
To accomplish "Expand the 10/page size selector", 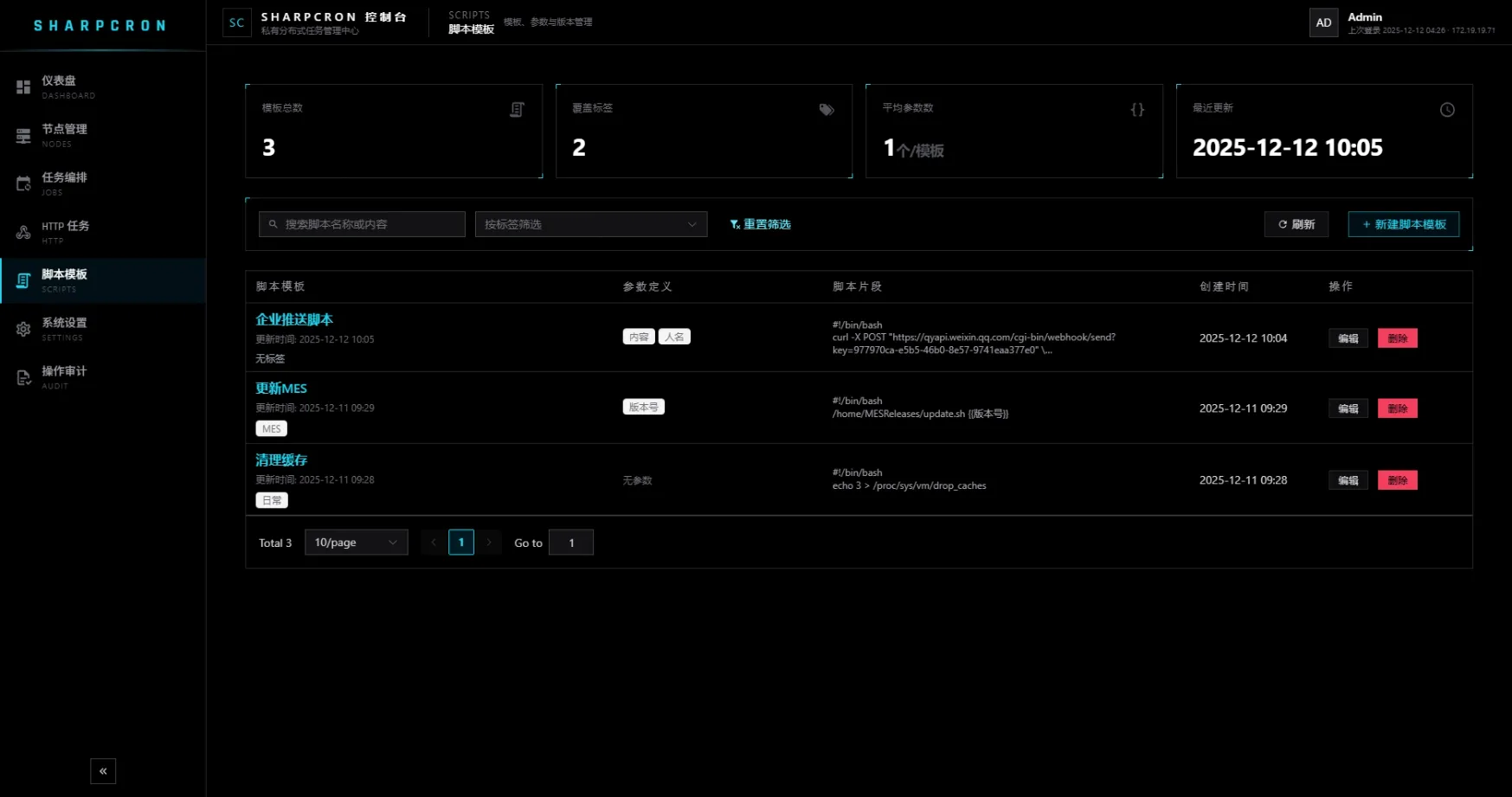I will click(x=356, y=543).
